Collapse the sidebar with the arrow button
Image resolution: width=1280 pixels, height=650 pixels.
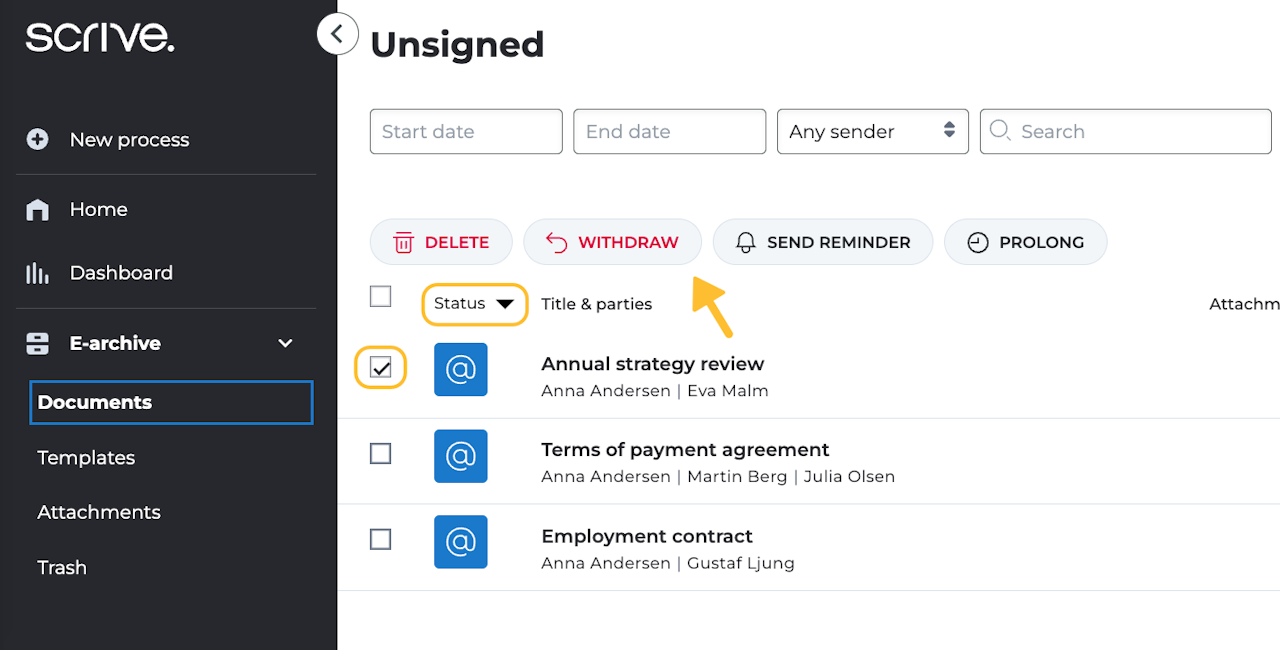coord(338,34)
